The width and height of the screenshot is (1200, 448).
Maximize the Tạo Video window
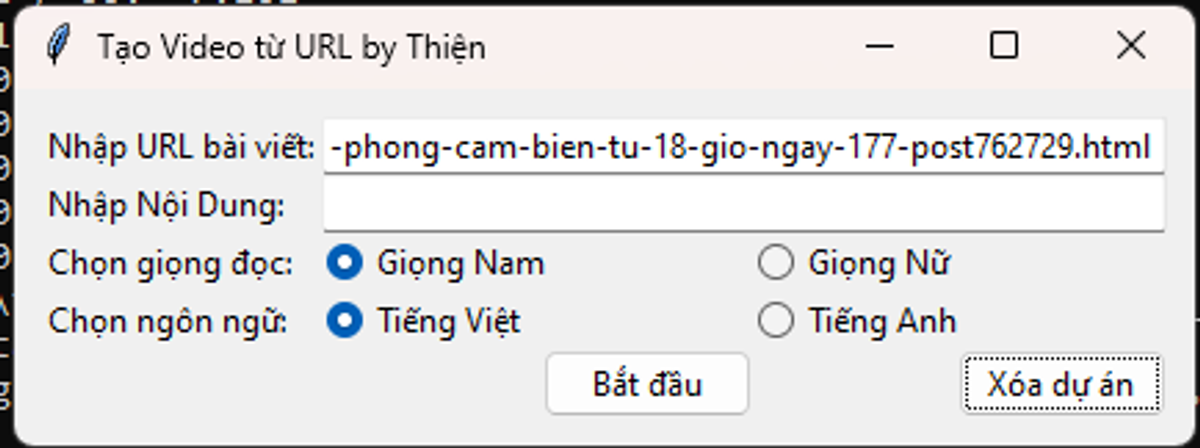[x=1003, y=46]
